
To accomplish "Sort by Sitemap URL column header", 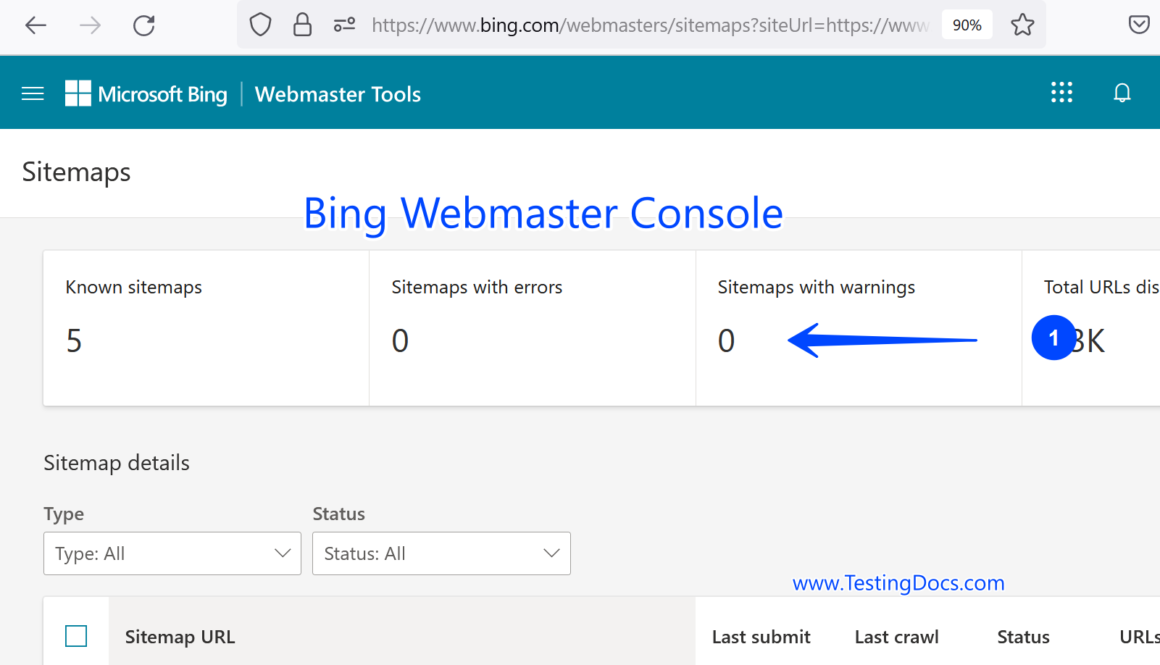I will (180, 637).
